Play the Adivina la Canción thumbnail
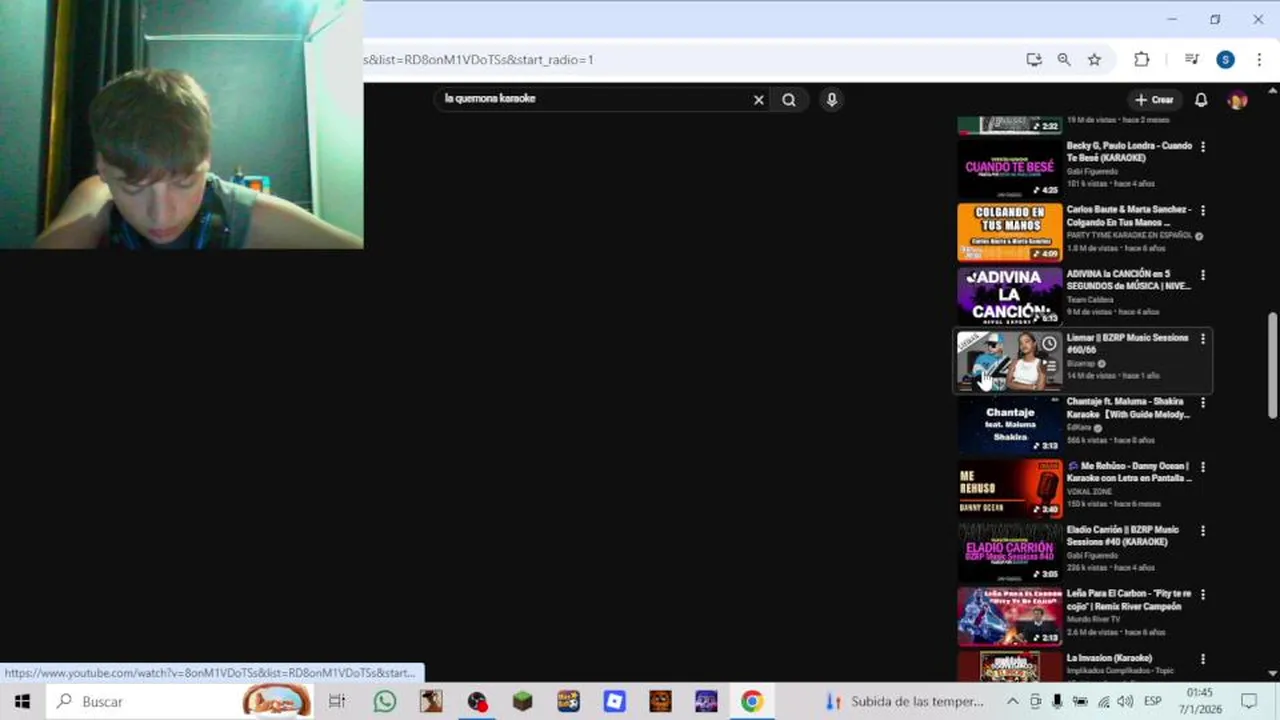1280x720 pixels. (1009, 296)
